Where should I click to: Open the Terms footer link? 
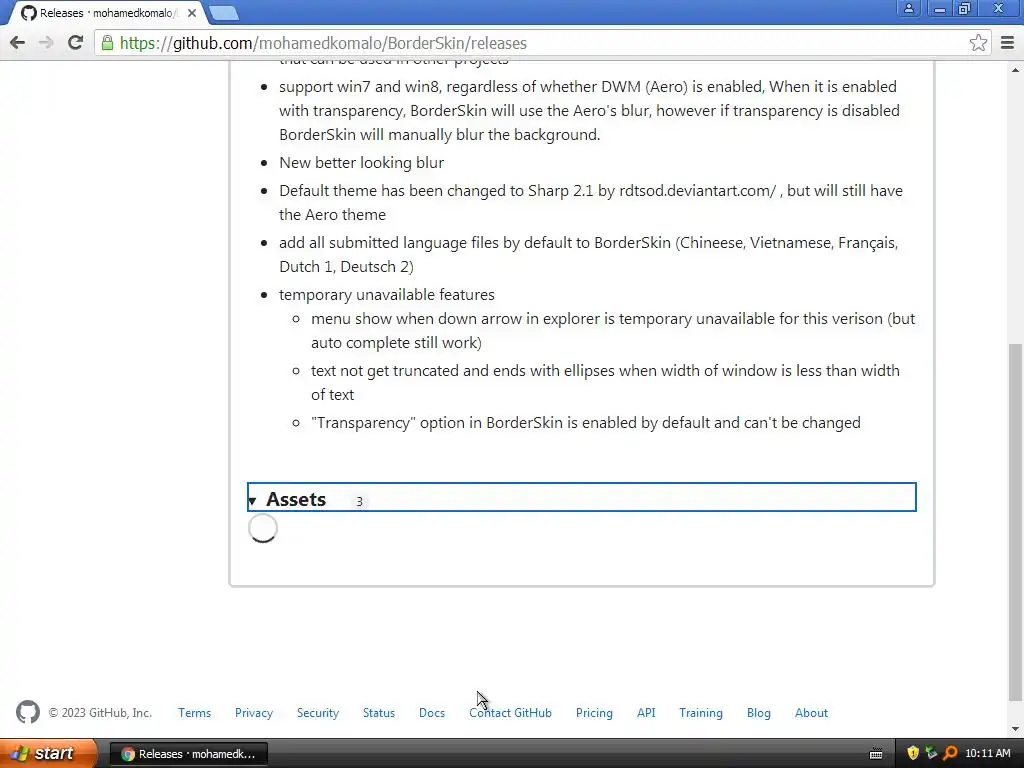[x=195, y=712]
